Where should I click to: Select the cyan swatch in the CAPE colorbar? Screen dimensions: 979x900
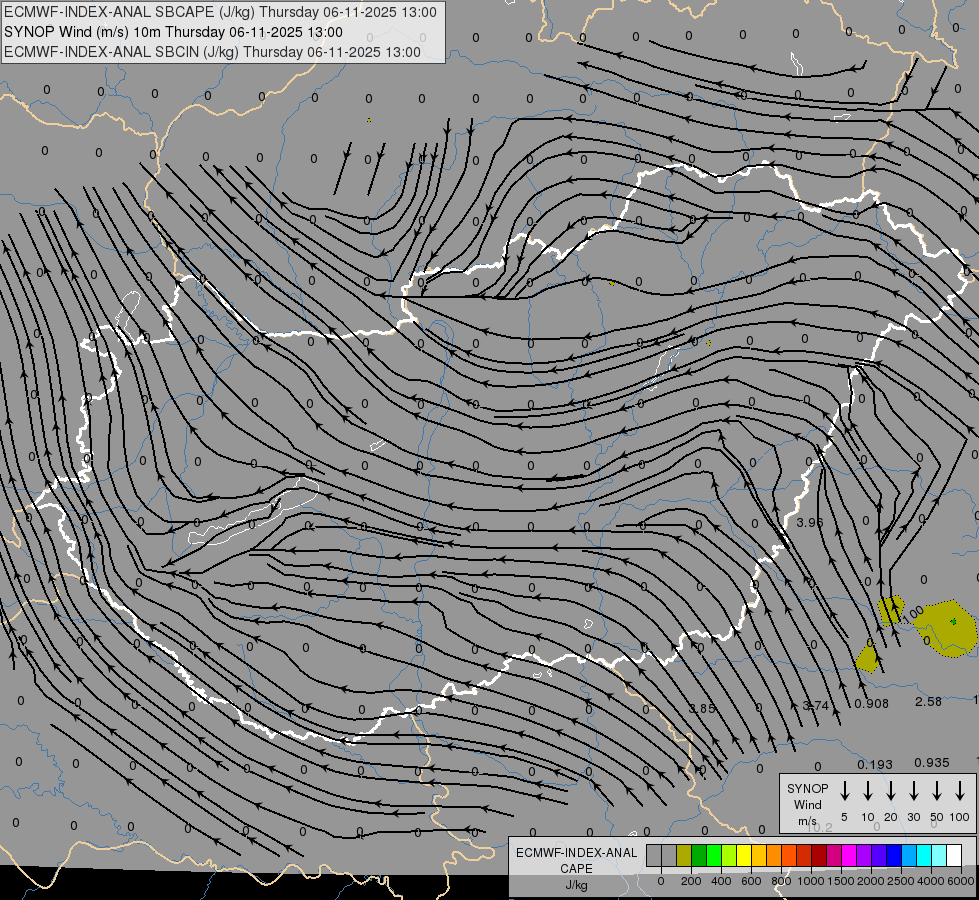coord(924,855)
